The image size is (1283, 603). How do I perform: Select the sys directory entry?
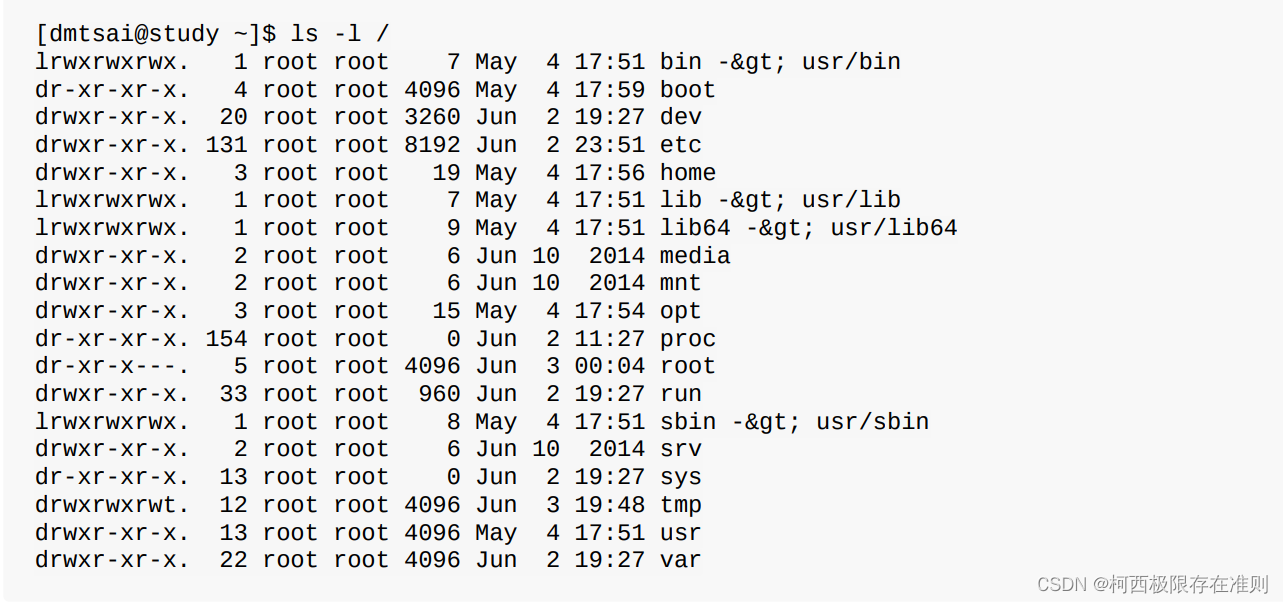(680, 477)
